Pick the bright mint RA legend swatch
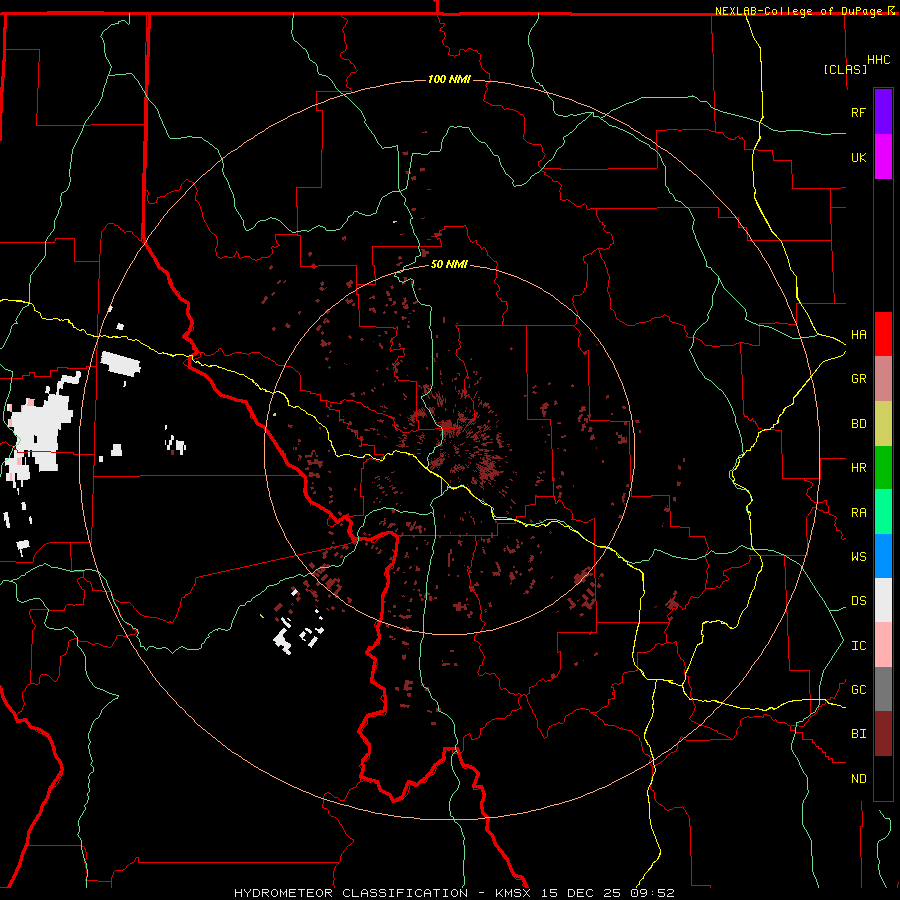Screen dimensions: 900x900 [x=883, y=512]
